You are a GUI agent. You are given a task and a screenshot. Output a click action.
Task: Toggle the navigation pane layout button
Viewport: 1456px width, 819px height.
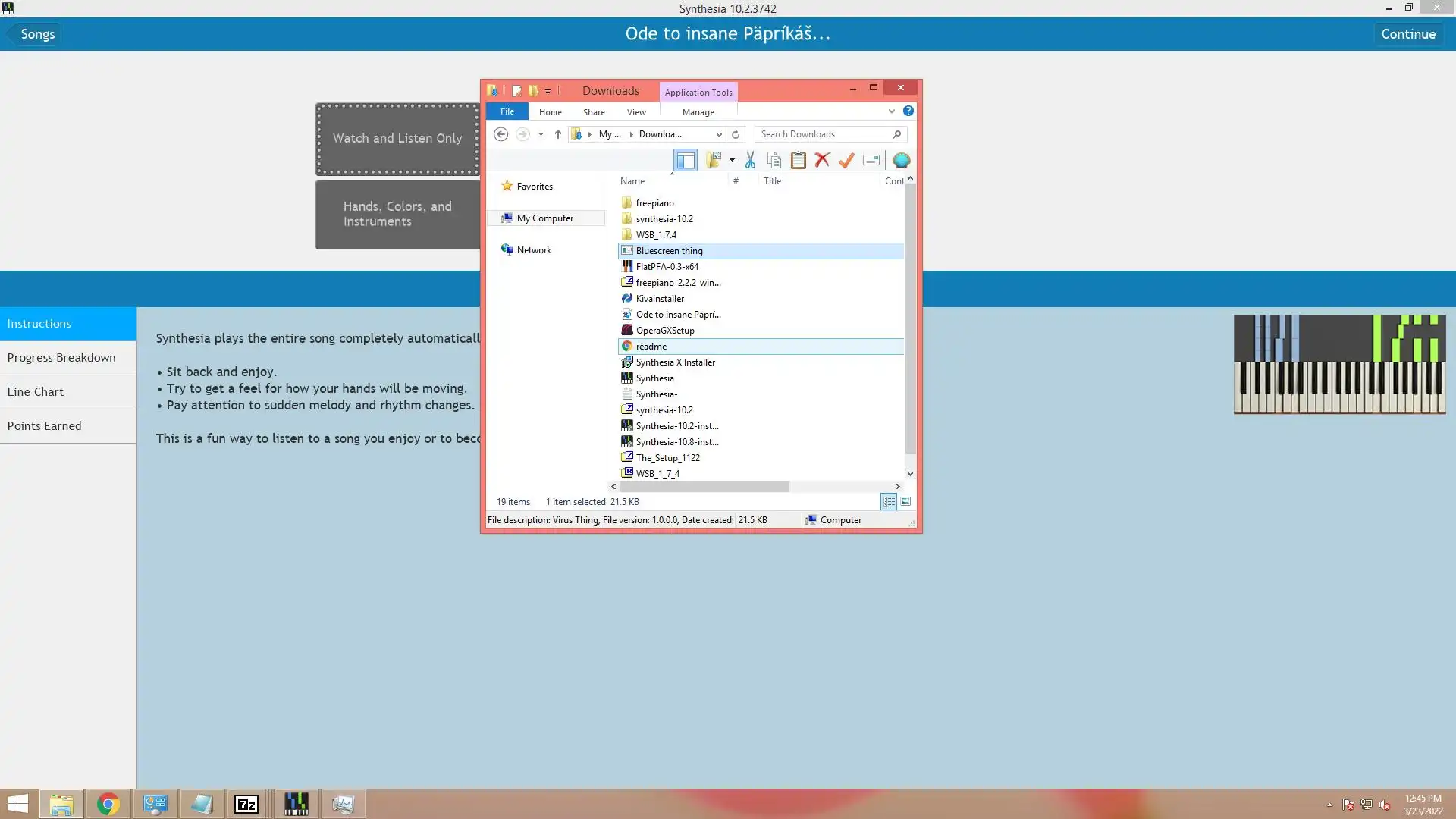(x=685, y=160)
